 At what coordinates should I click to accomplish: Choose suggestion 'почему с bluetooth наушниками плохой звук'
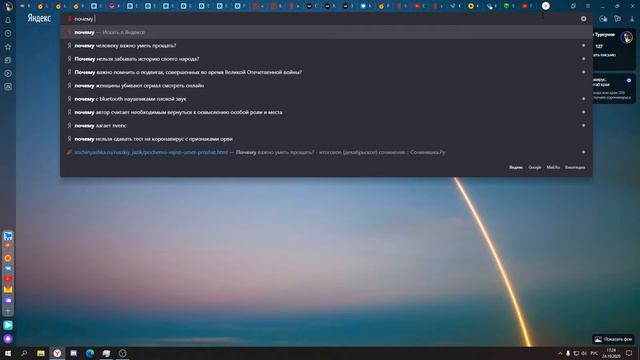click(326, 99)
